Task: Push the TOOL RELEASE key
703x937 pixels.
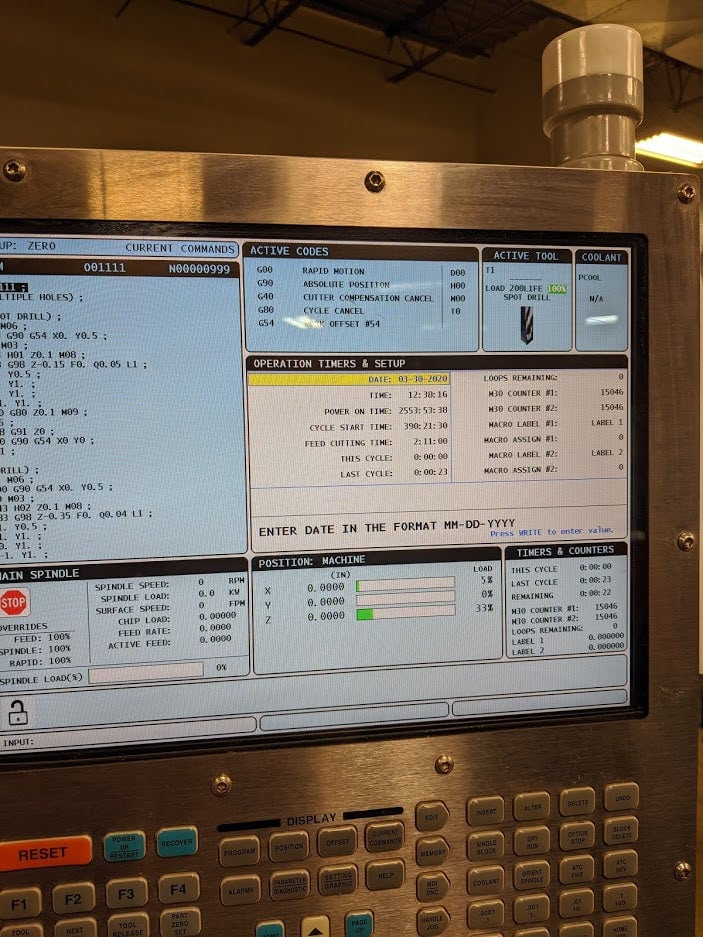Action: pos(128,926)
